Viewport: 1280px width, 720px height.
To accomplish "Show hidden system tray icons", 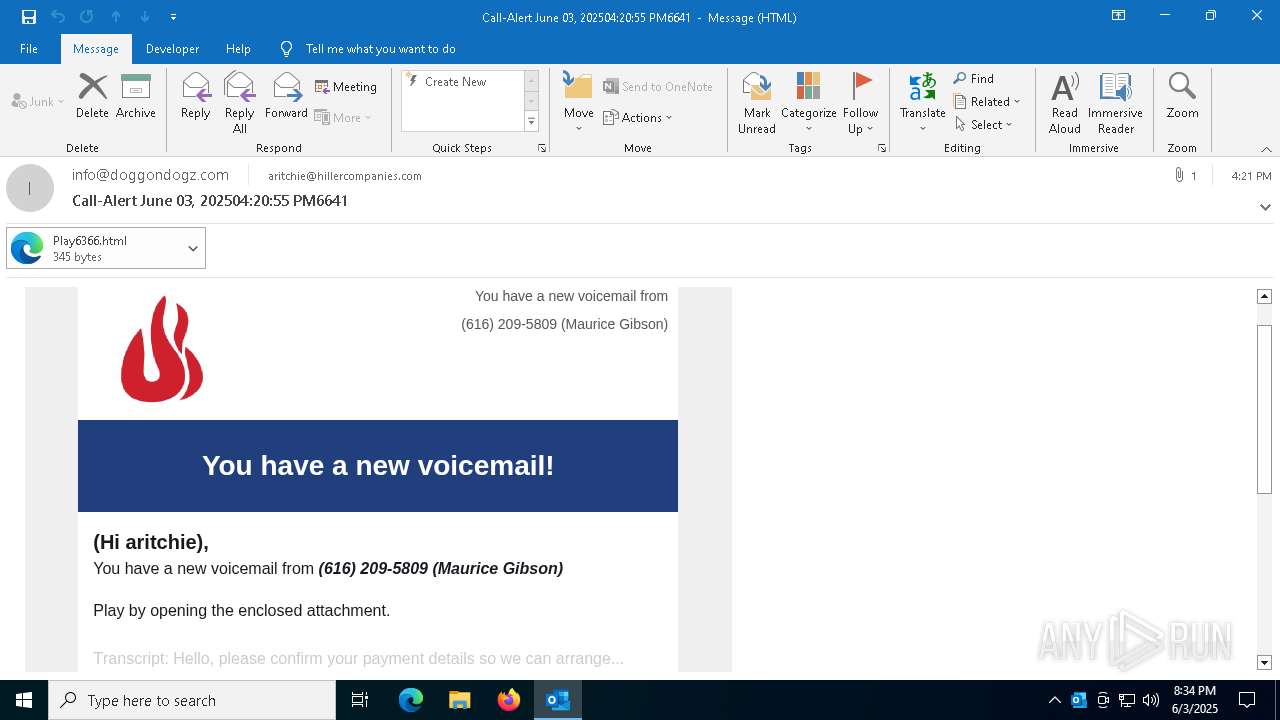I will click(x=1054, y=700).
